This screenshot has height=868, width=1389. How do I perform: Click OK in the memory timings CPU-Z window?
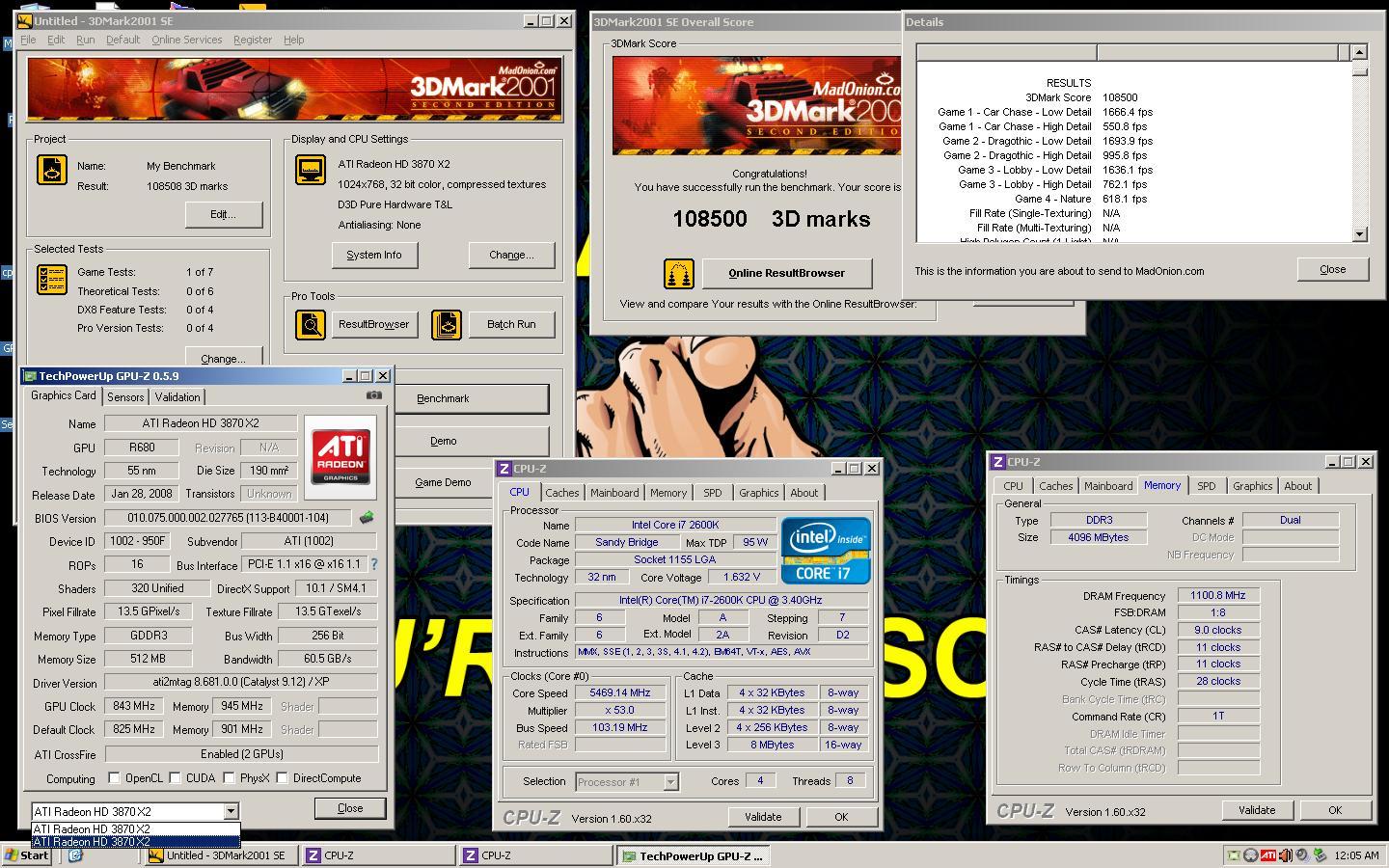point(1335,810)
